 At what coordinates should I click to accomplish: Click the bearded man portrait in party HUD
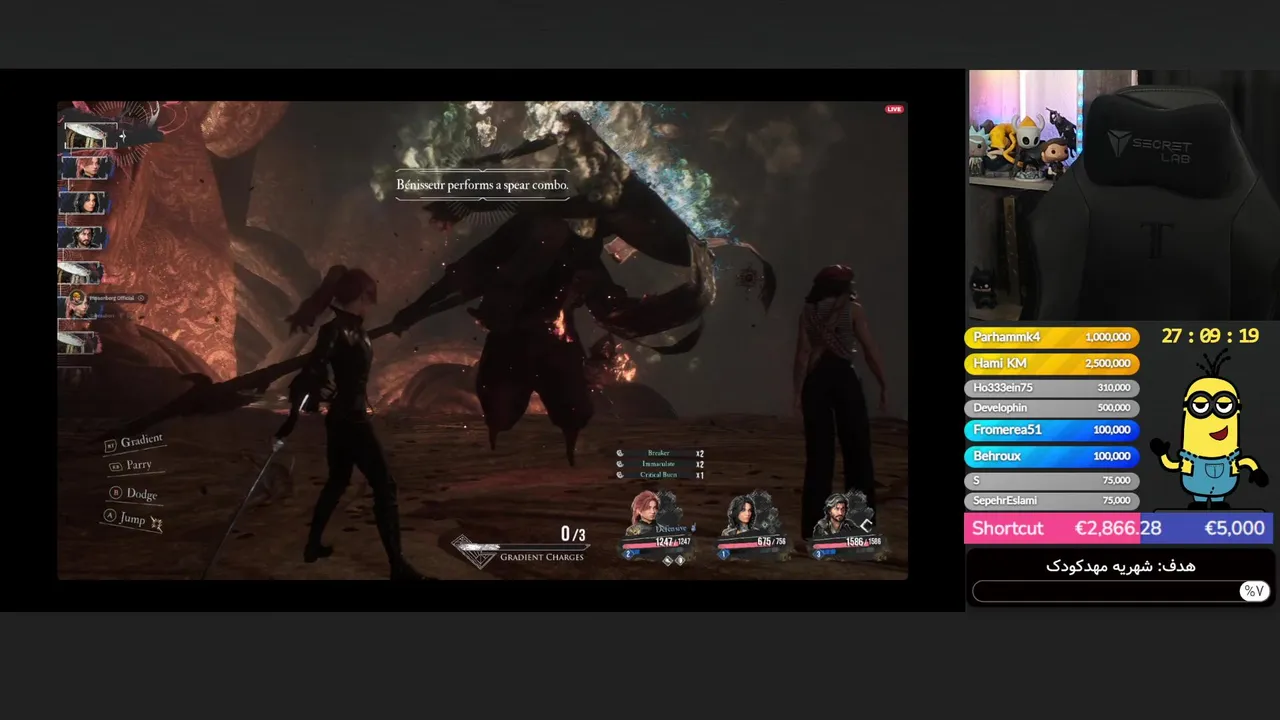(838, 512)
